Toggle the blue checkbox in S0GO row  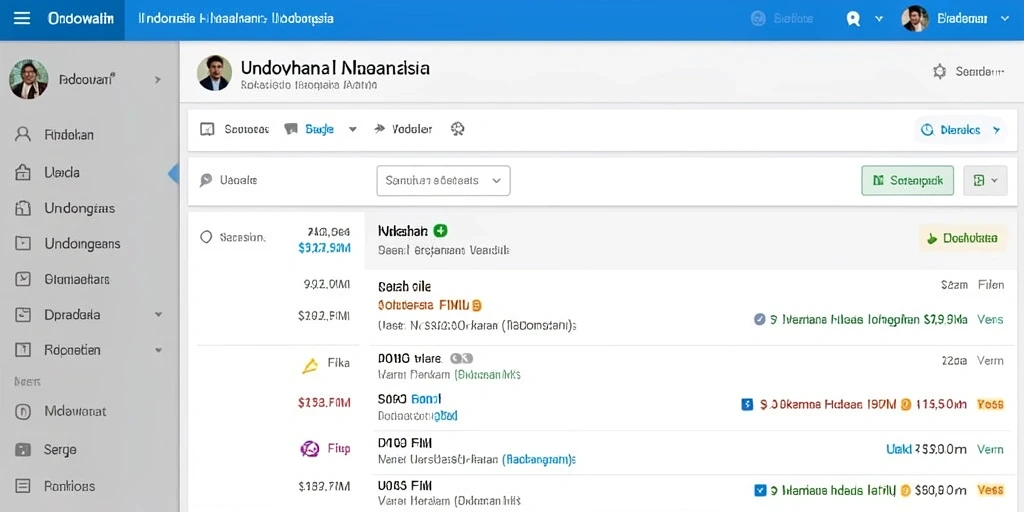tap(748, 405)
